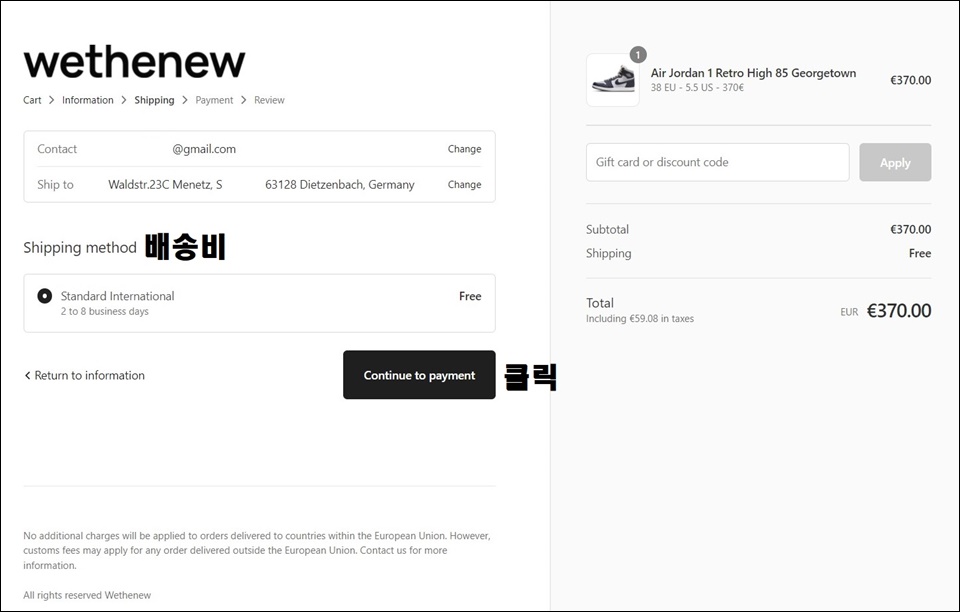Click address 63128 Dietzenbach, Germany
Viewport: 960px width, 612px height.
(x=340, y=184)
